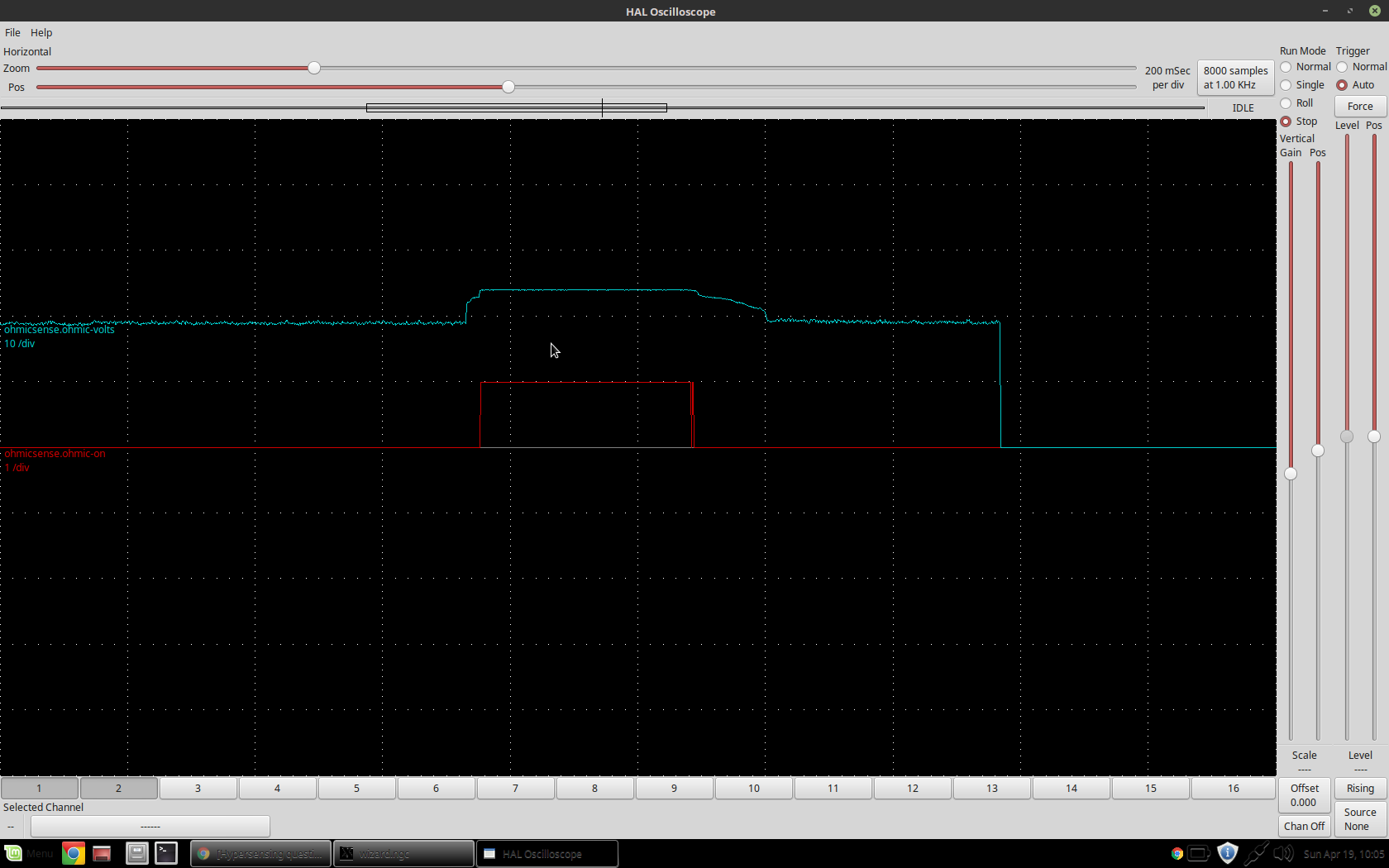Click the horizontal Pos slider handle

click(508, 87)
